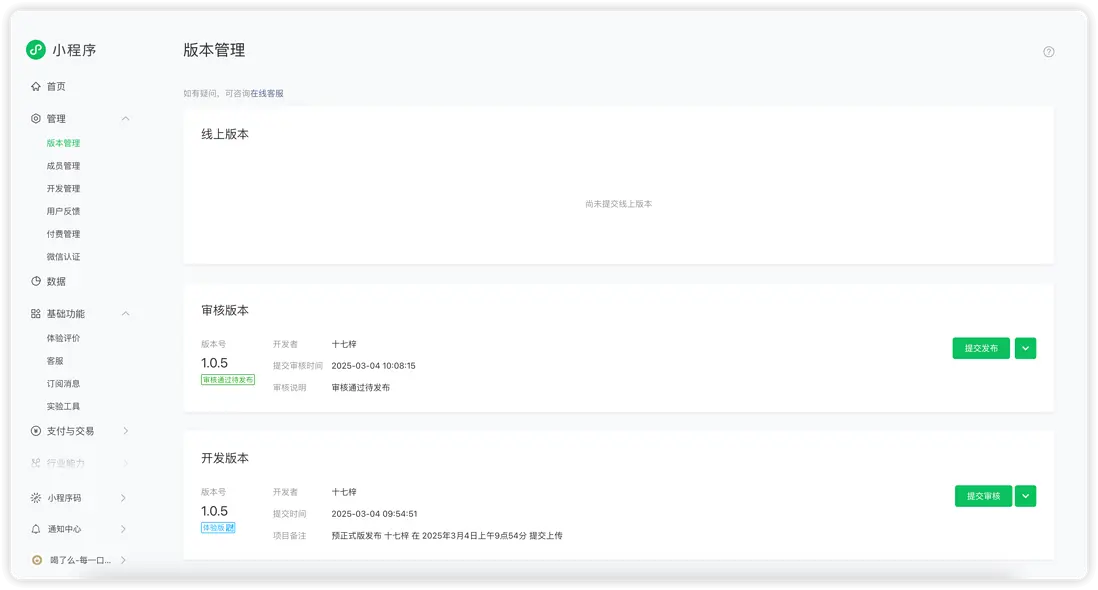Open 开发管理 menu item
1098x590 pixels.
point(63,188)
